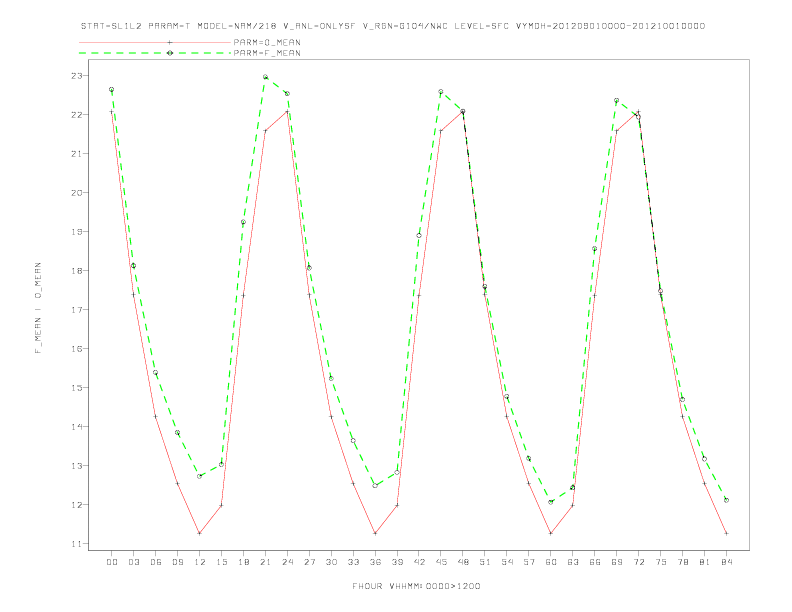
Task: Click the O_MEAN plus marker at hour 12
Action: (x=200, y=533)
